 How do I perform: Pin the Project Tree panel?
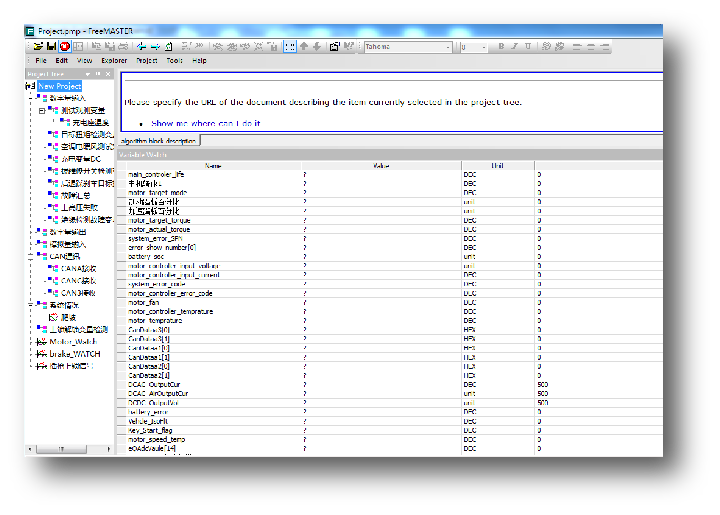[98, 74]
